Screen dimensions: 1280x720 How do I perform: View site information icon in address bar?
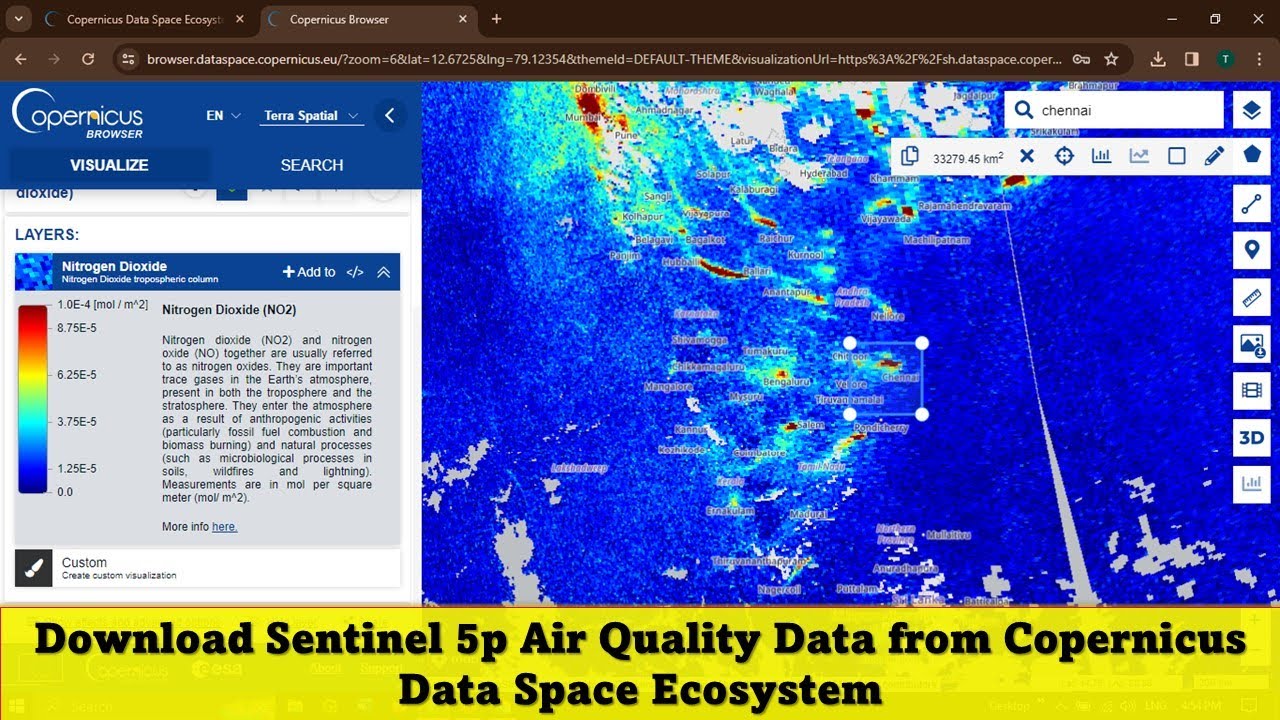pyautogui.click(x=127, y=59)
